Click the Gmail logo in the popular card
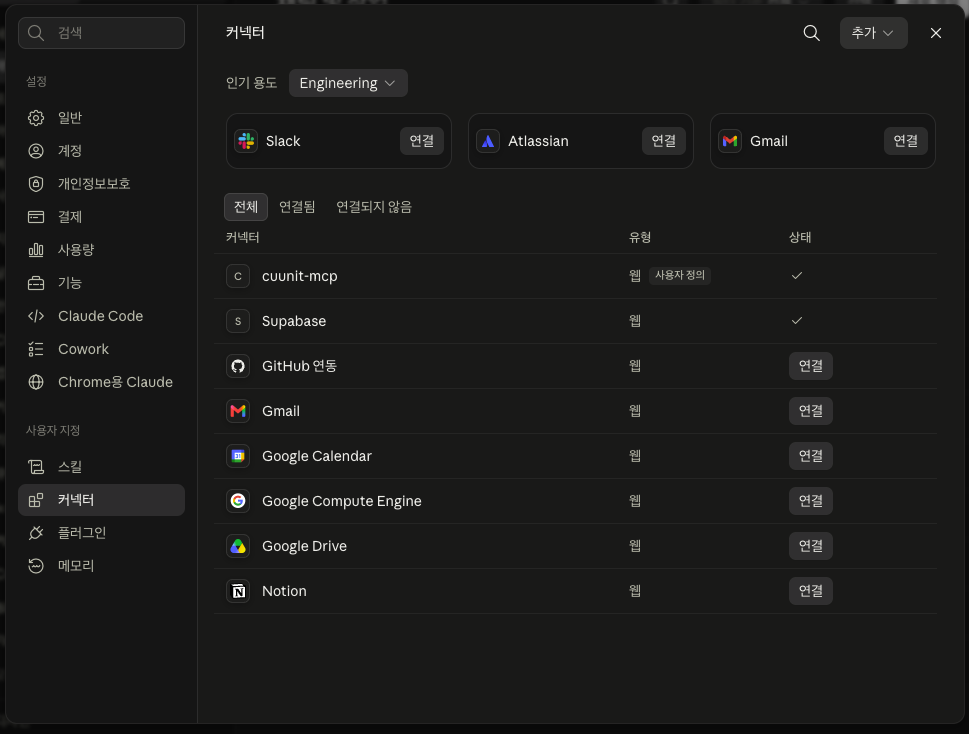Screen dimensions: 969x734 730,141
